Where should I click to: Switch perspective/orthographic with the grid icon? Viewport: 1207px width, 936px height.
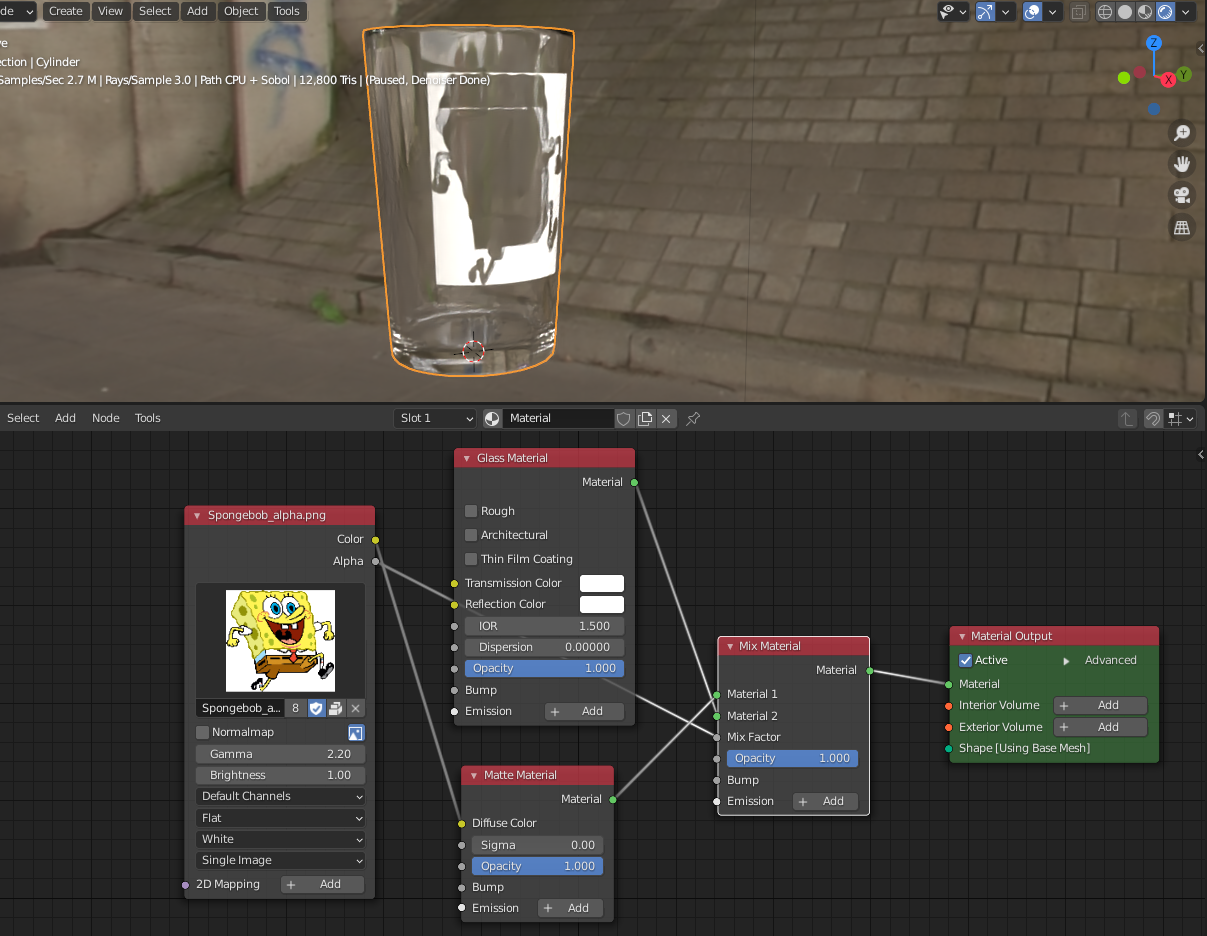[1182, 227]
